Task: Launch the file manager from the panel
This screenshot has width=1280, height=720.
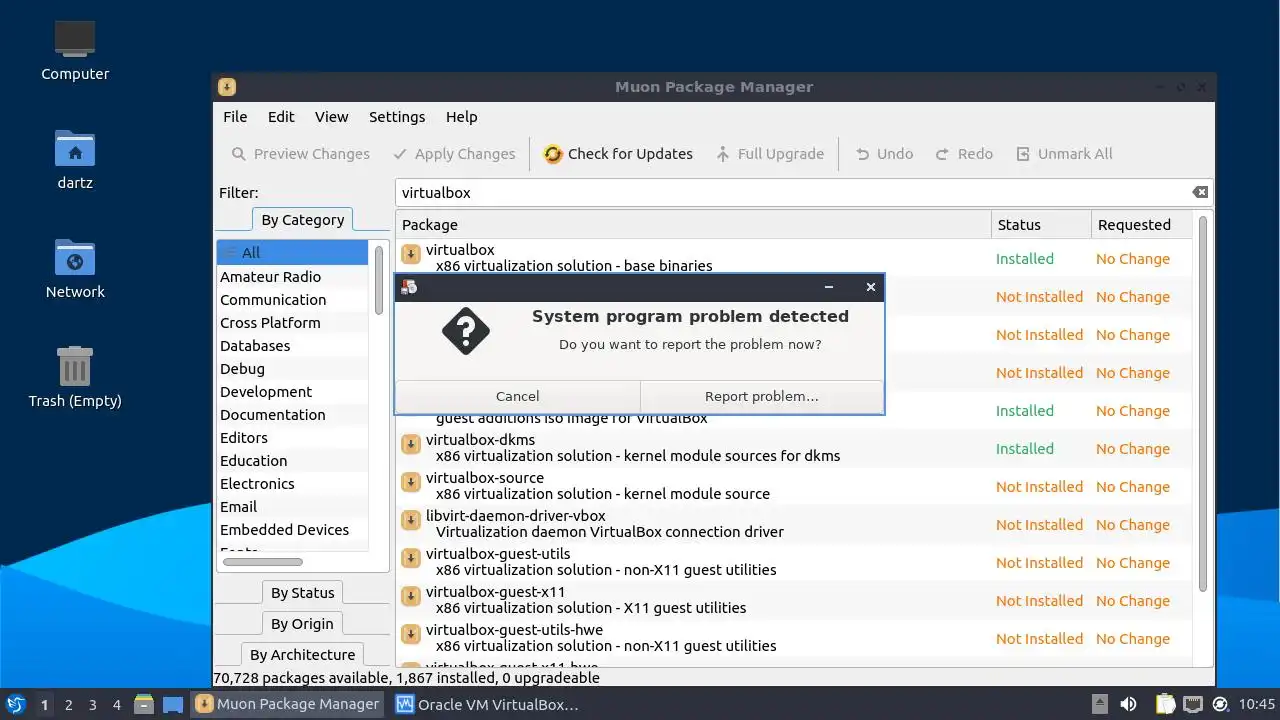Action: [144, 704]
